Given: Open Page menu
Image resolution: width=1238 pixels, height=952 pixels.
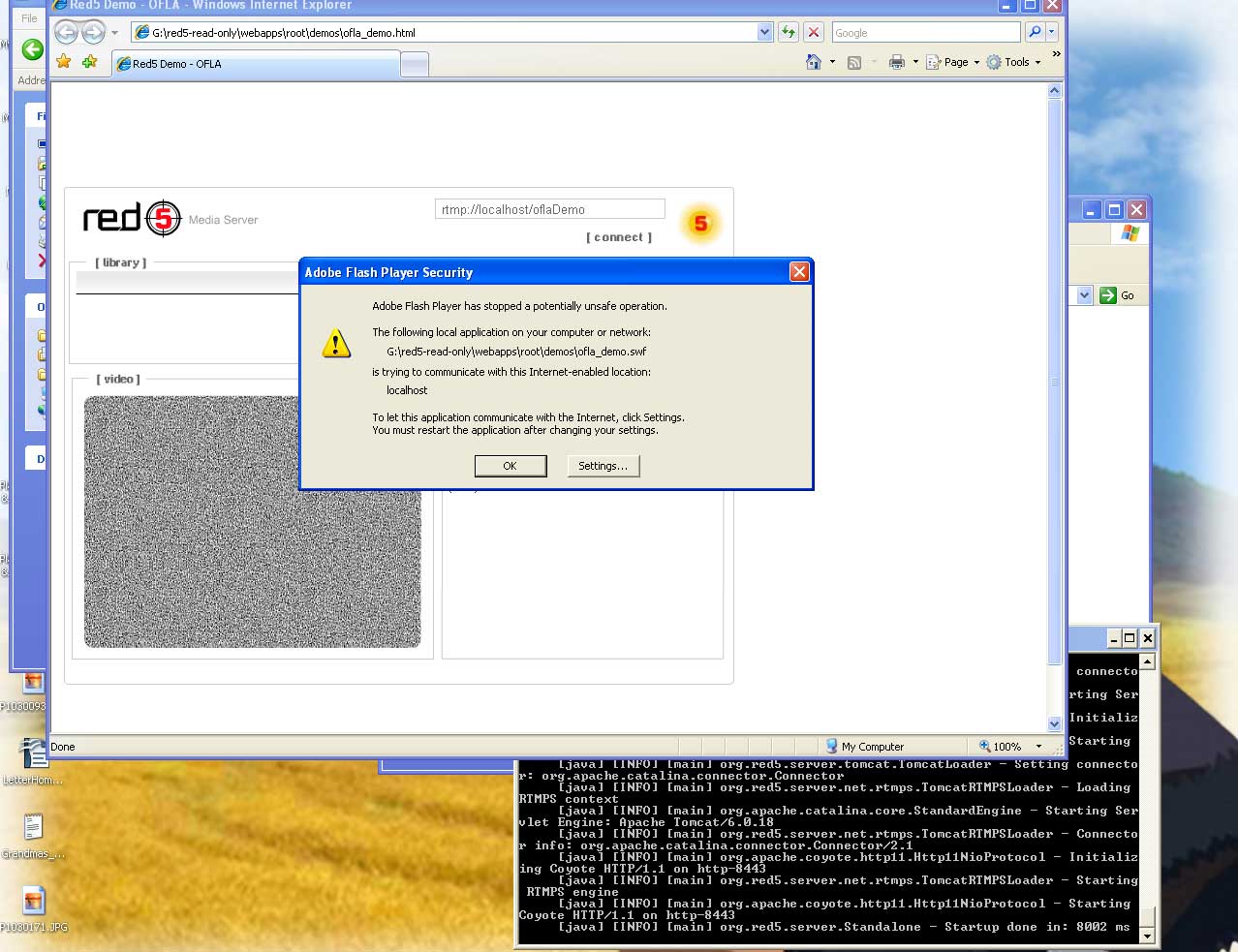Looking at the screenshot, I should 953,62.
